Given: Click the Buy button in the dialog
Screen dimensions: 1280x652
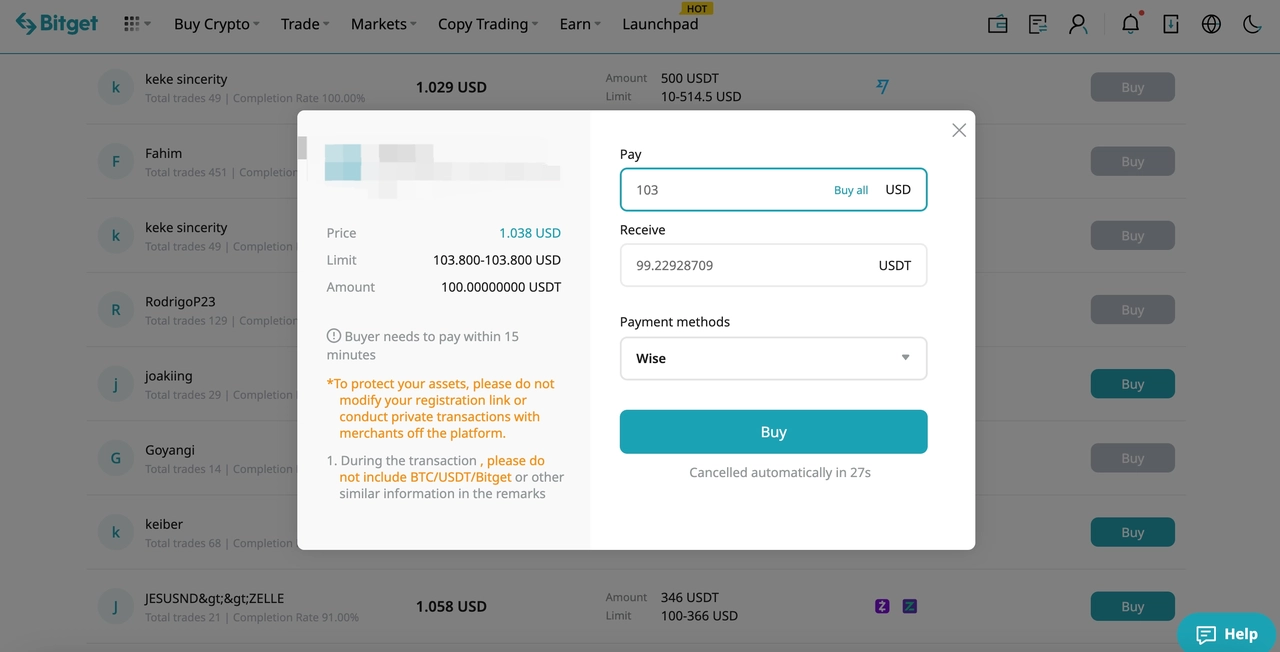Looking at the screenshot, I should tap(773, 431).
